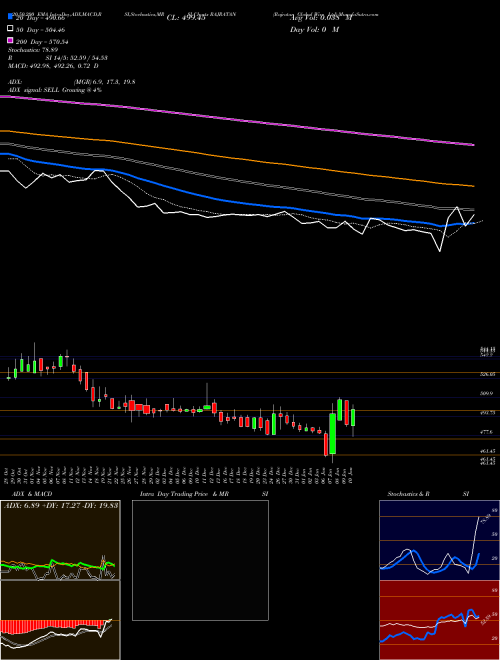Click the 526.05 price axis label
The image size is (500, 660).
coord(487,374)
